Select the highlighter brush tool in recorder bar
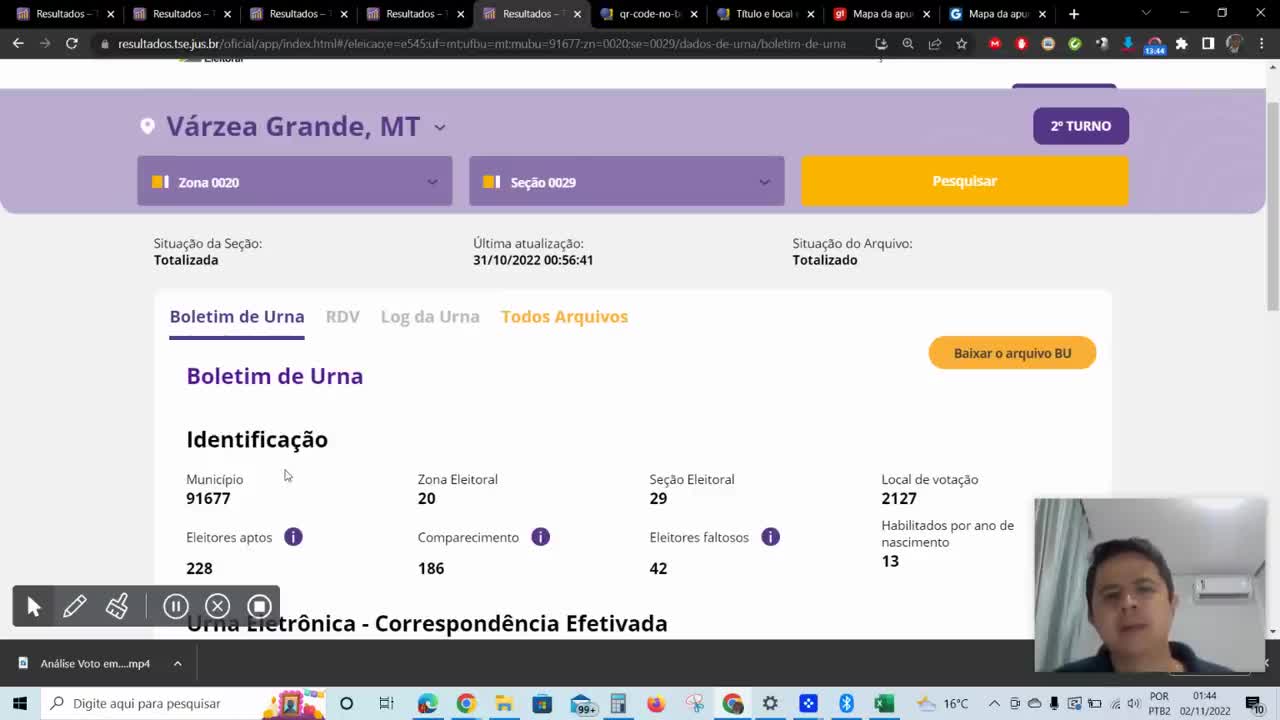This screenshot has height=720, width=1280. pos(117,606)
